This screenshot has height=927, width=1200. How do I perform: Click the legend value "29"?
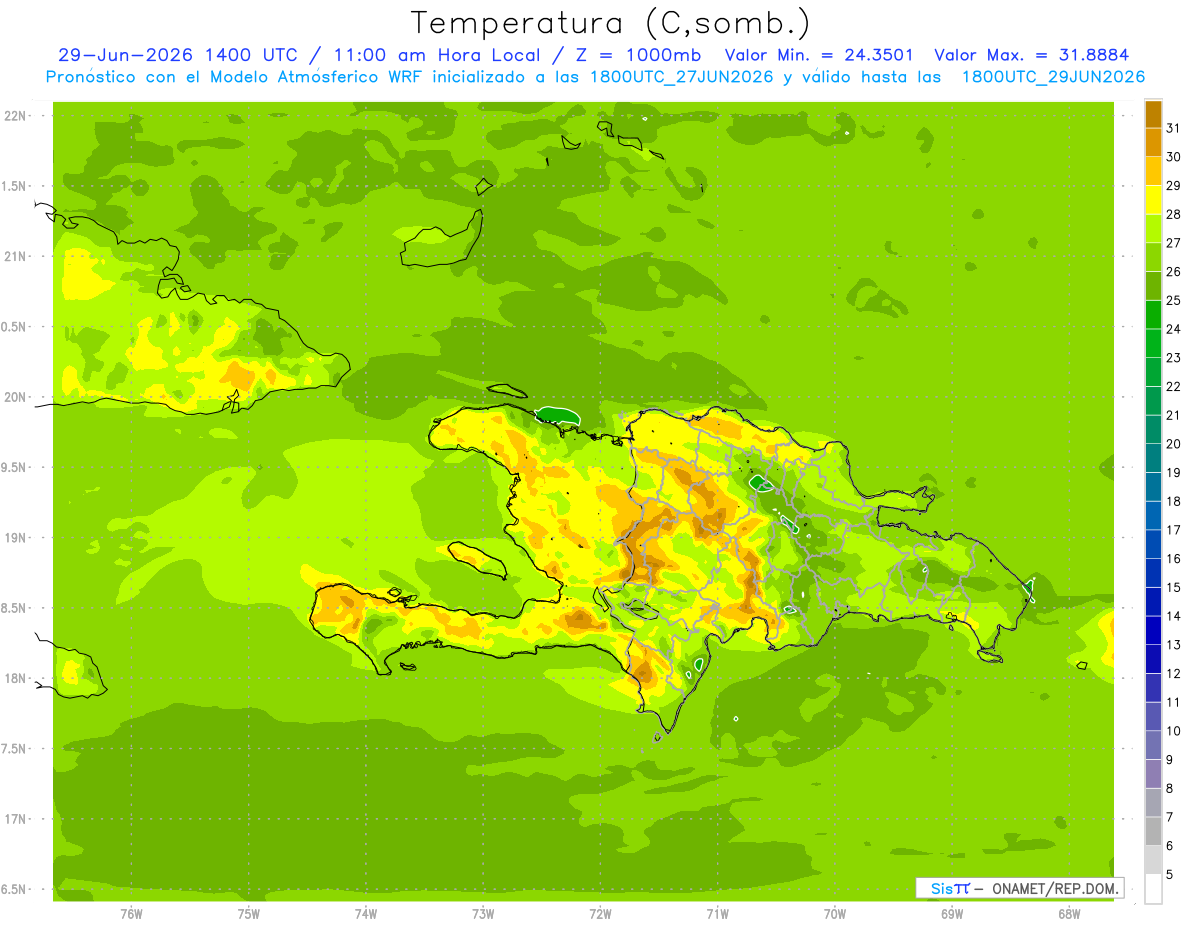click(1174, 185)
